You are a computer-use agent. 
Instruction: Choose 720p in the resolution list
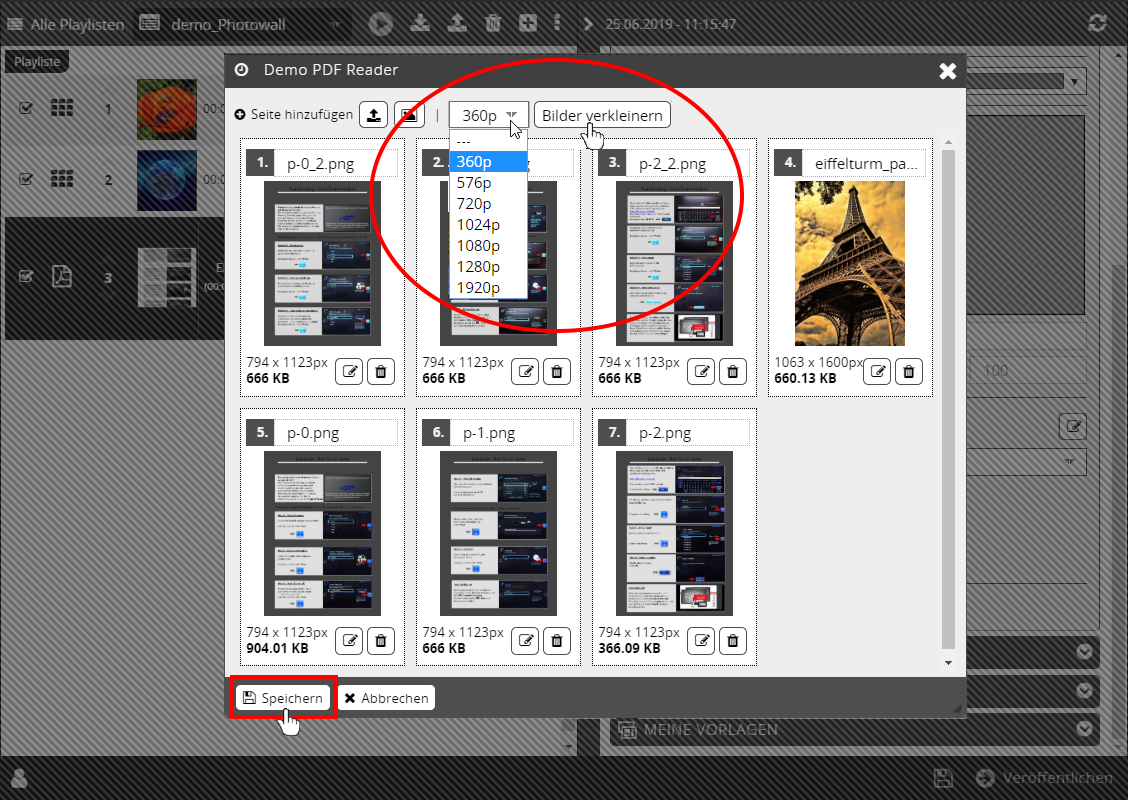(474, 204)
